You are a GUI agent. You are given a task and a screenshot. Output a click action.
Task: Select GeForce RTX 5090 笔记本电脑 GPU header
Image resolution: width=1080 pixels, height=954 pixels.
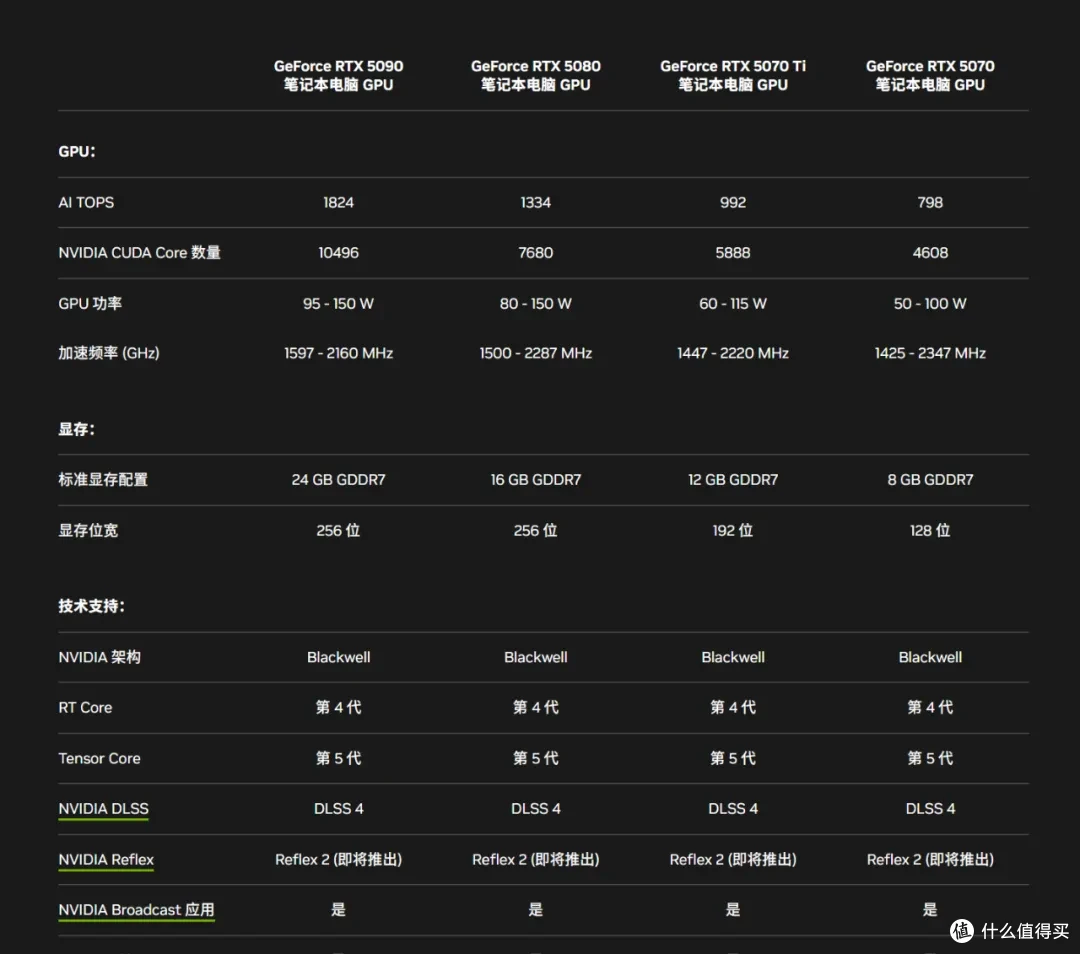click(338, 75)
